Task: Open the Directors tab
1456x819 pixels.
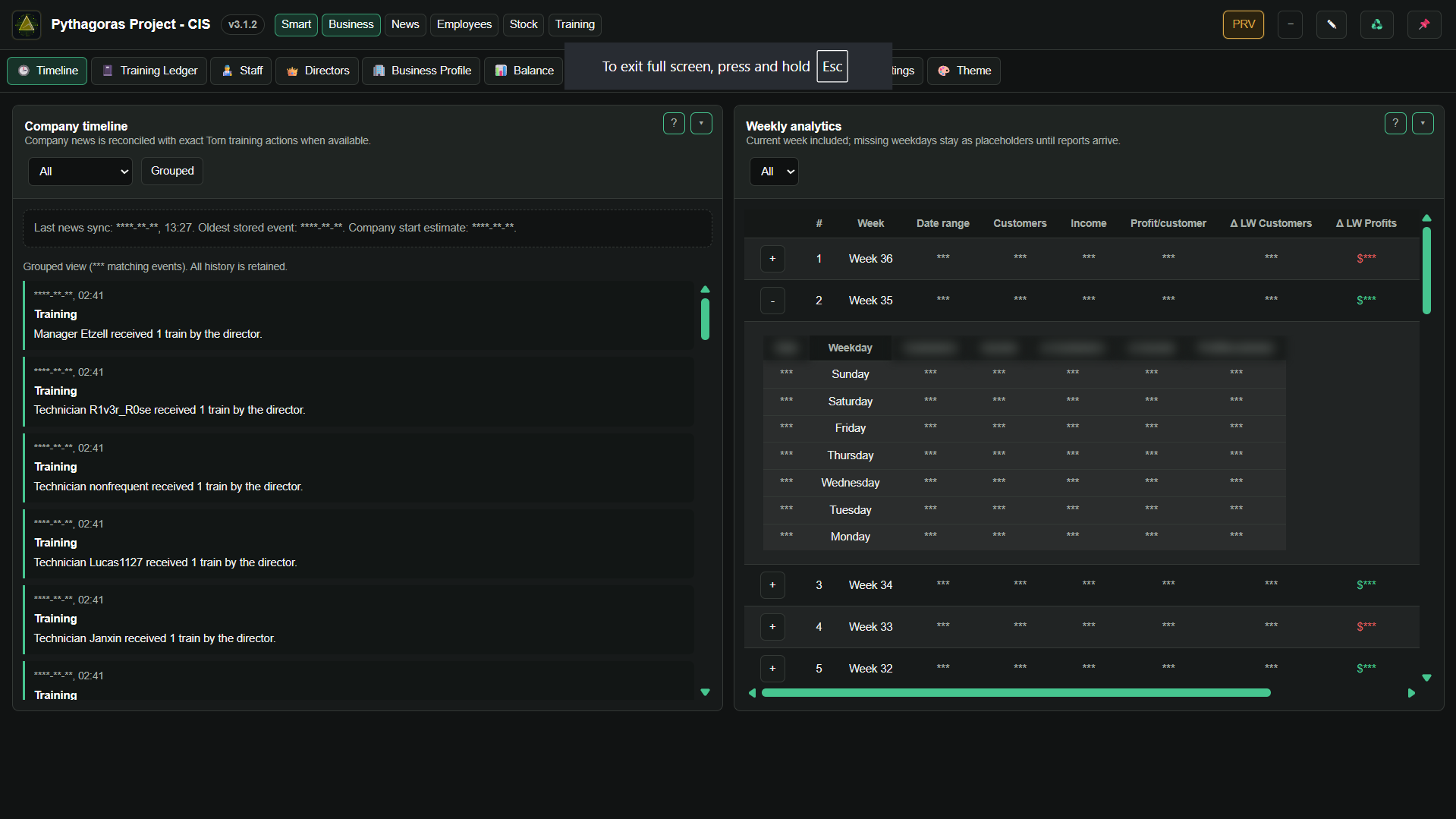Action: click(317, 71)
